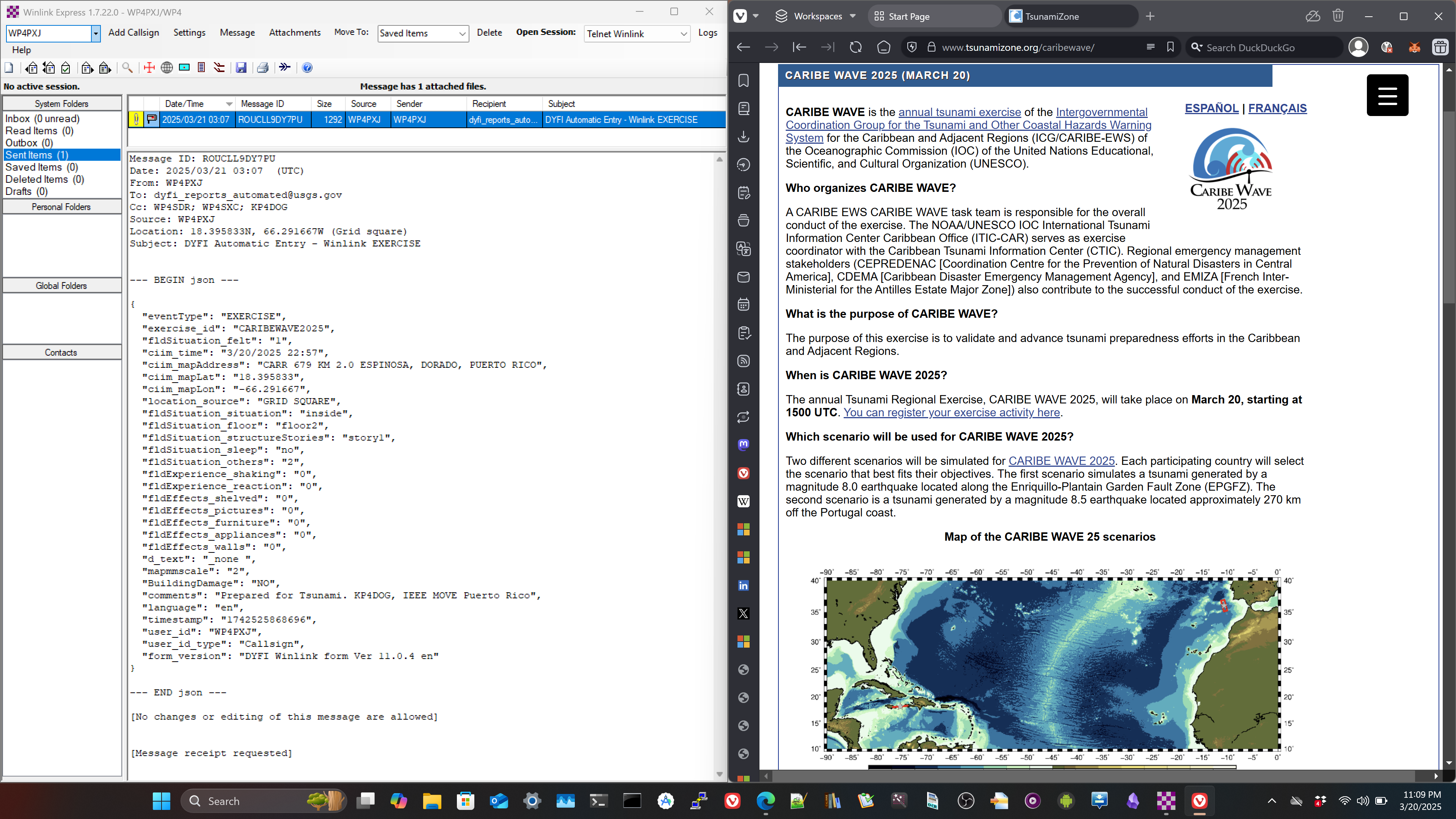Click the FRANÇAIS language link
Image resolution: width=1456 pixels, height=819 pixels.
[x=1277, y=108]
